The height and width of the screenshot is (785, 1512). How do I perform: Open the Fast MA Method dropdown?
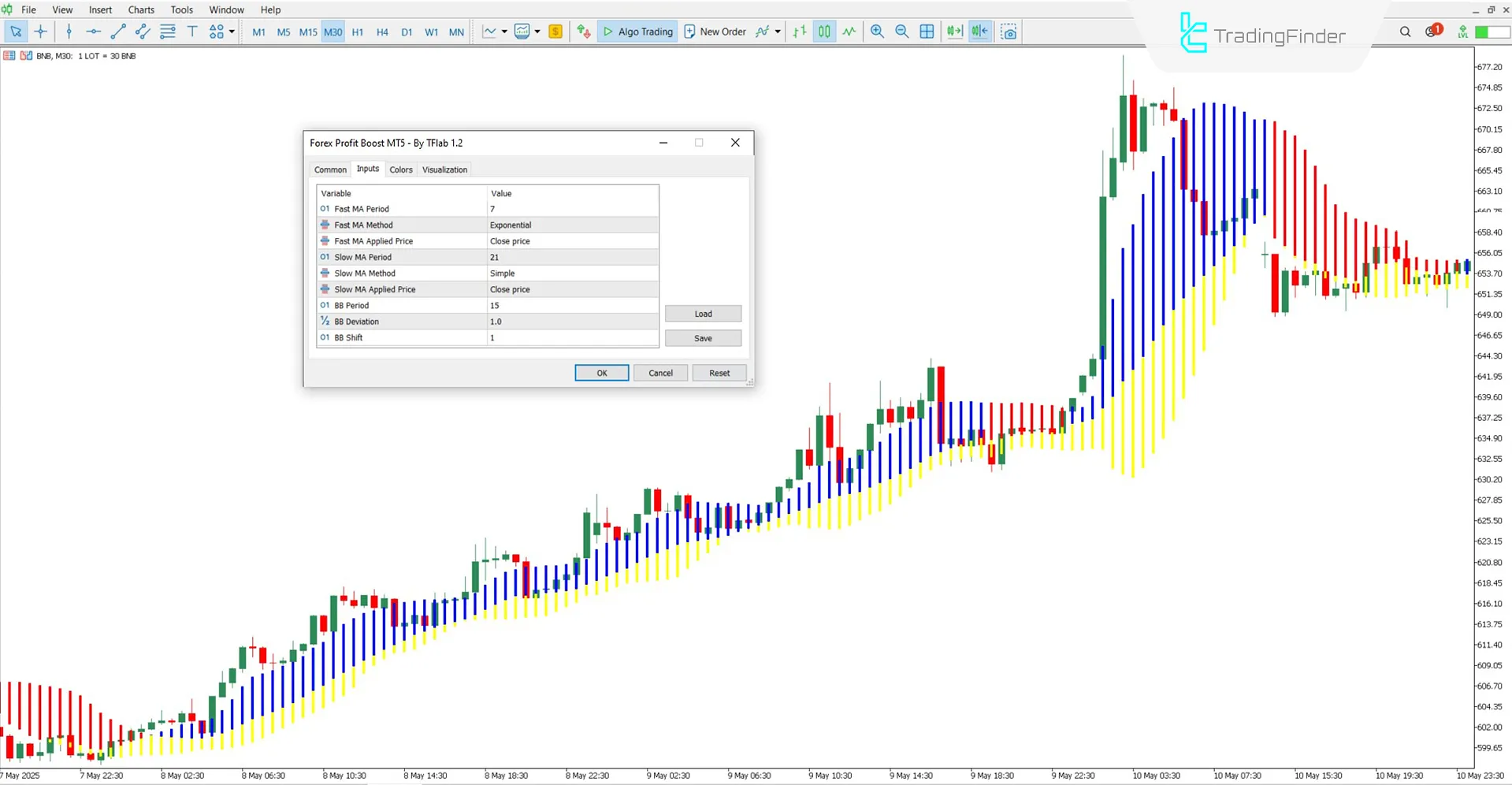573,225
